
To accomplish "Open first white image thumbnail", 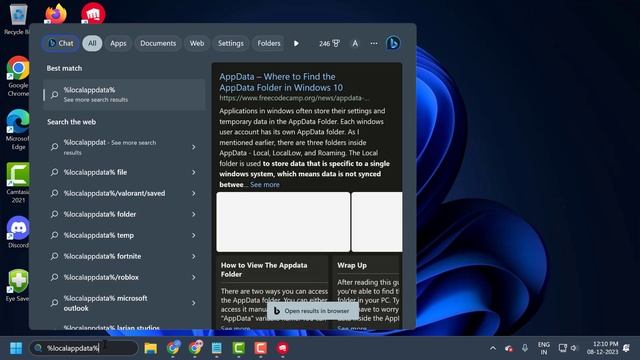I will click(x=283, y=222).
